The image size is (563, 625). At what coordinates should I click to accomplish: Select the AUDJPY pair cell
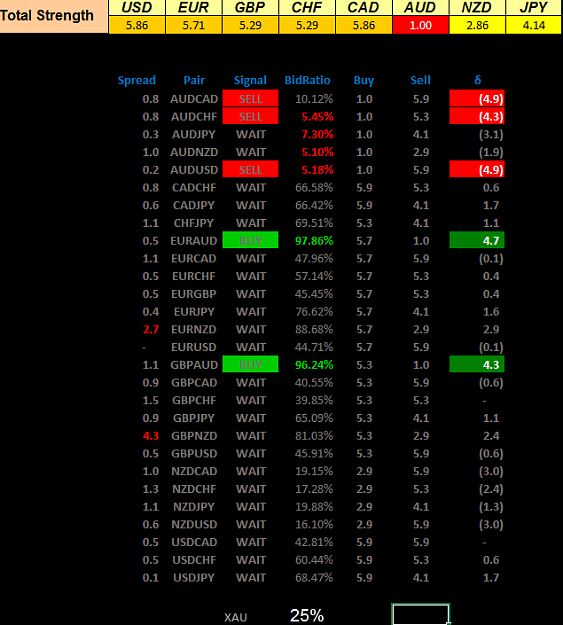click(x=194, y=134)
